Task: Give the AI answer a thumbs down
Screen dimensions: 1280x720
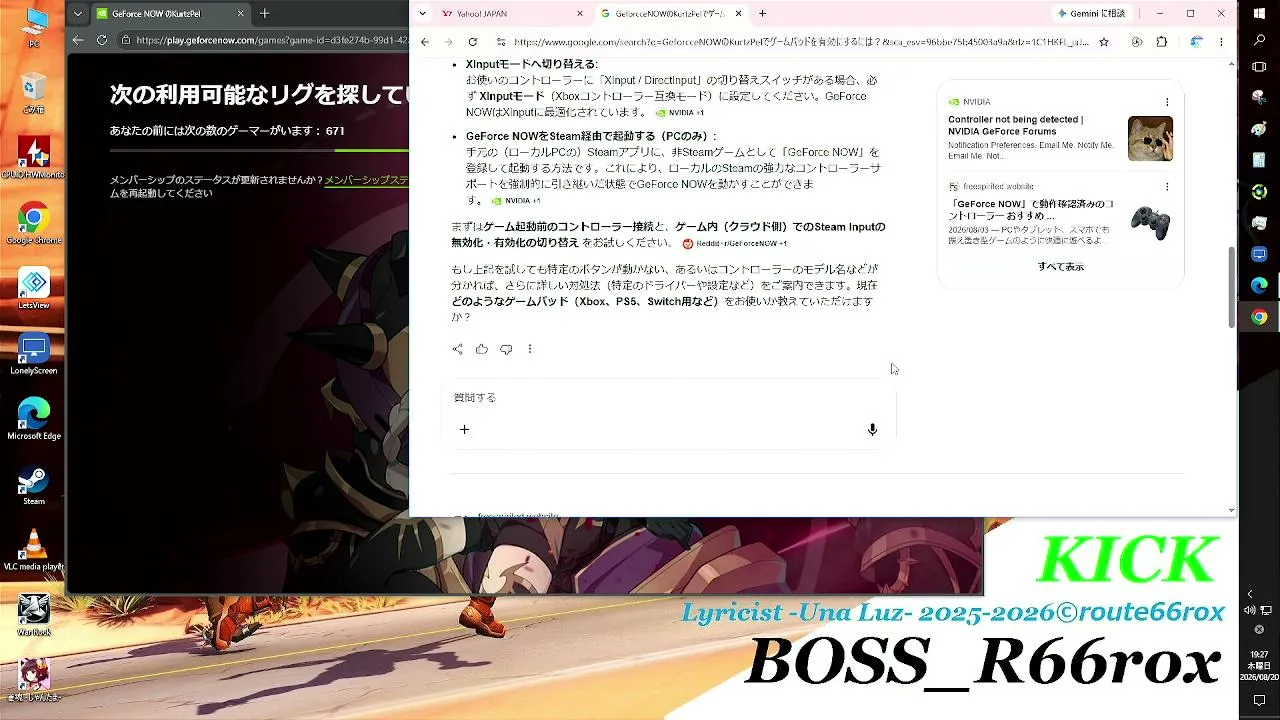Action: 506,349
